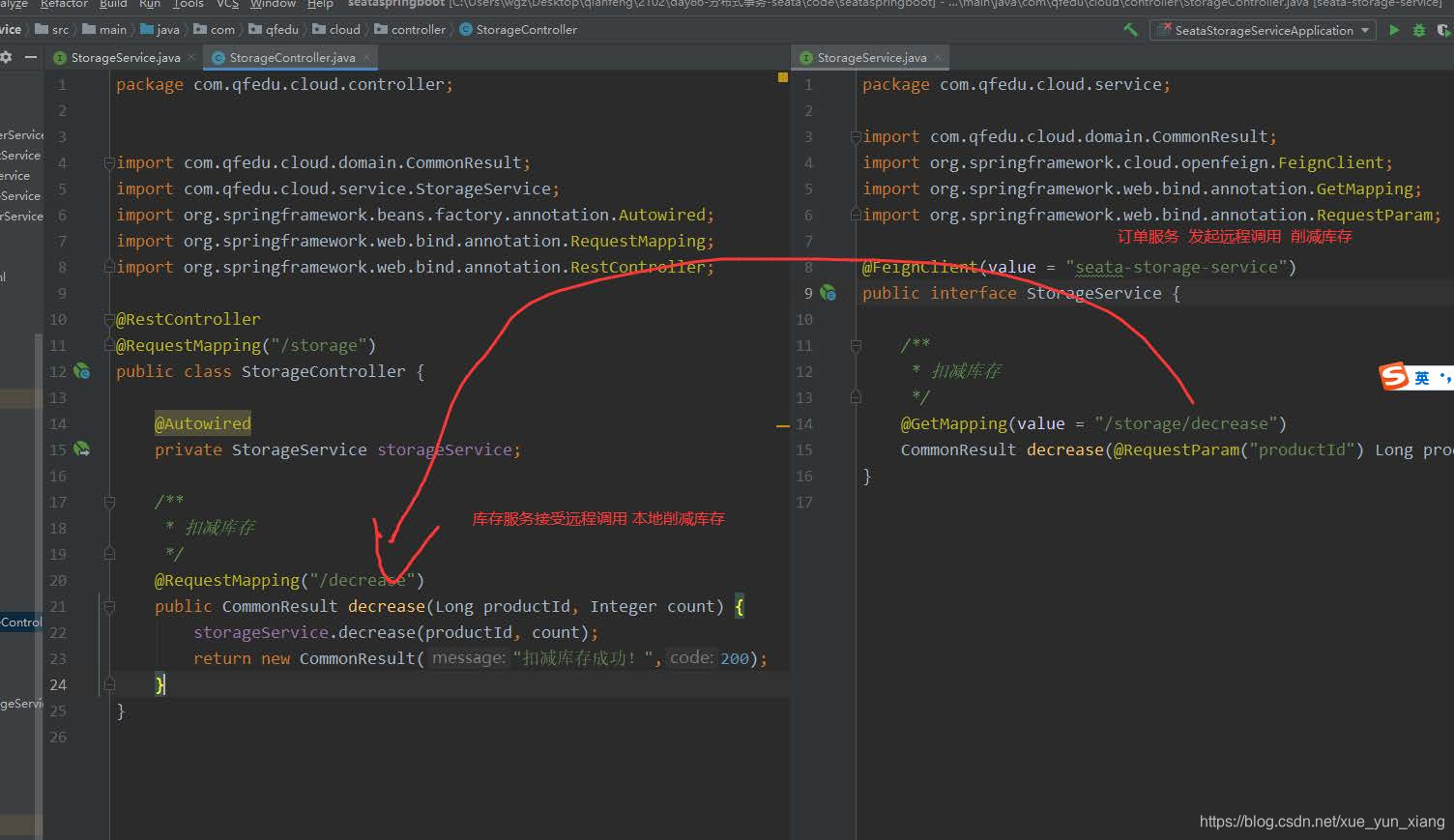
Task: Click the "seata-storage-service" string in FeignClient
Action: point(1176,267)
